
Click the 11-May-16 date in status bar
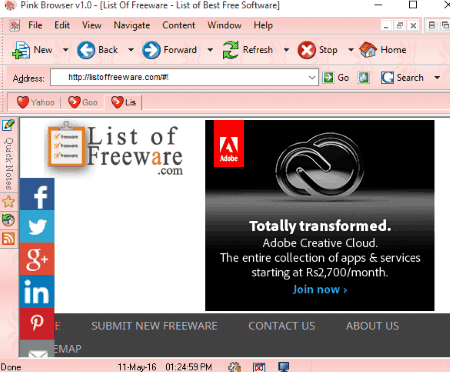(x=137, y=367)
